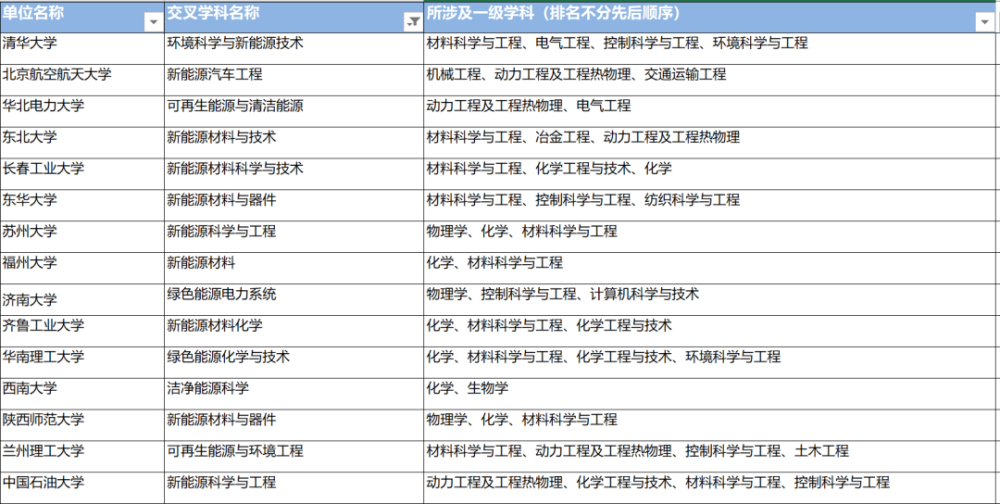Select the cell 新能源材料化学
1000x504 pixels.
coord(293,330)
